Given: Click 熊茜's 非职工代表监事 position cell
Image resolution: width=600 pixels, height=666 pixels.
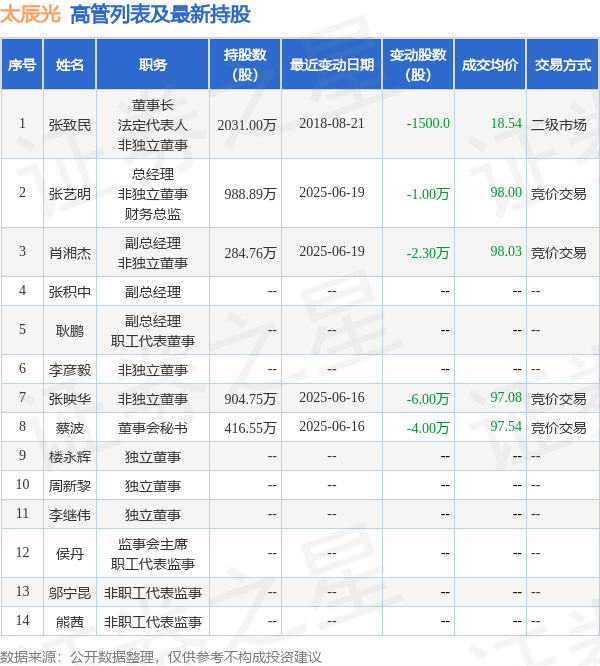Looking at the screenshot, I should [153, 622].
